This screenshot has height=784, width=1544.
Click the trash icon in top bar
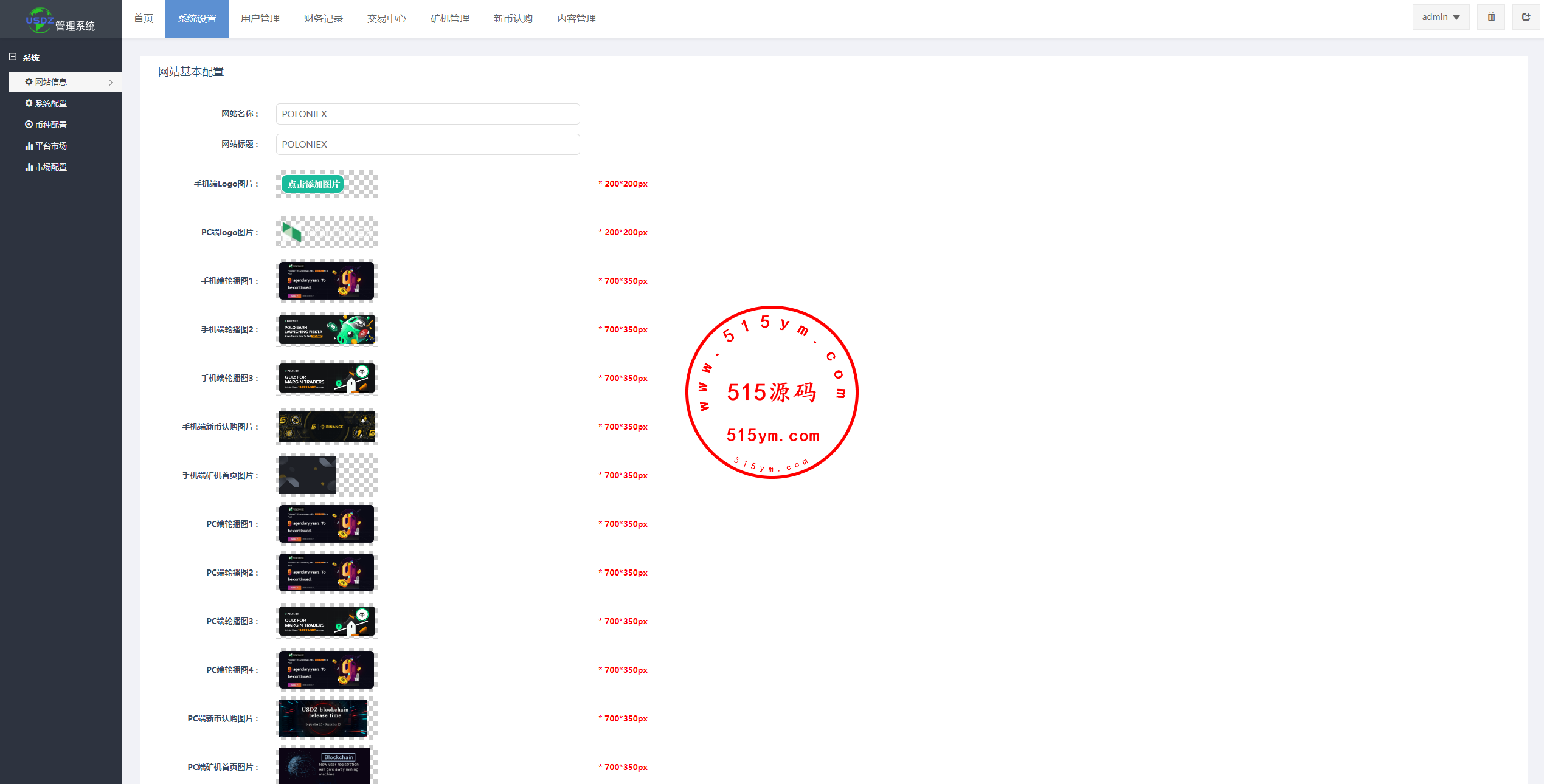click(x=1490, y=17)
